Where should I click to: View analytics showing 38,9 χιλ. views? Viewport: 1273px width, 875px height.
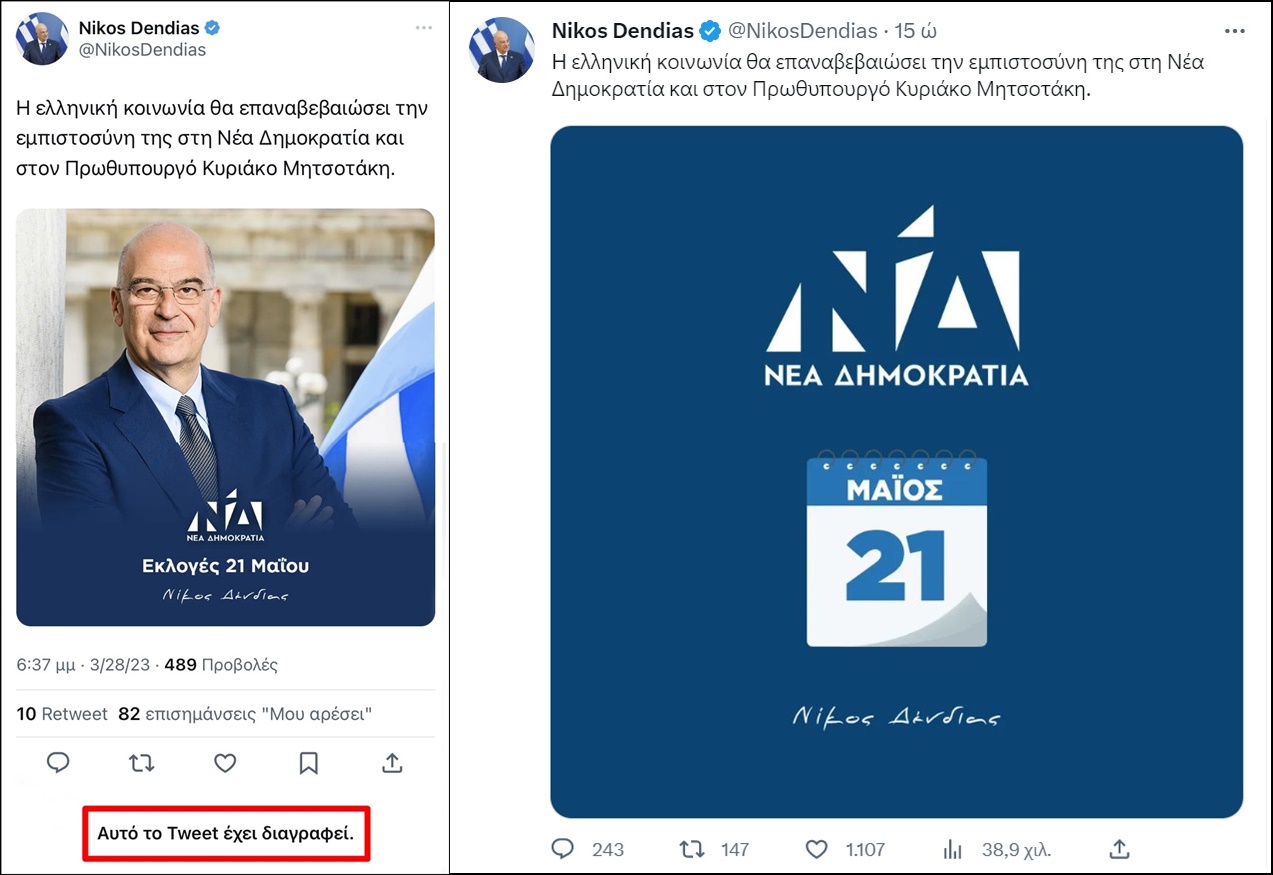(x=952, y=849)
